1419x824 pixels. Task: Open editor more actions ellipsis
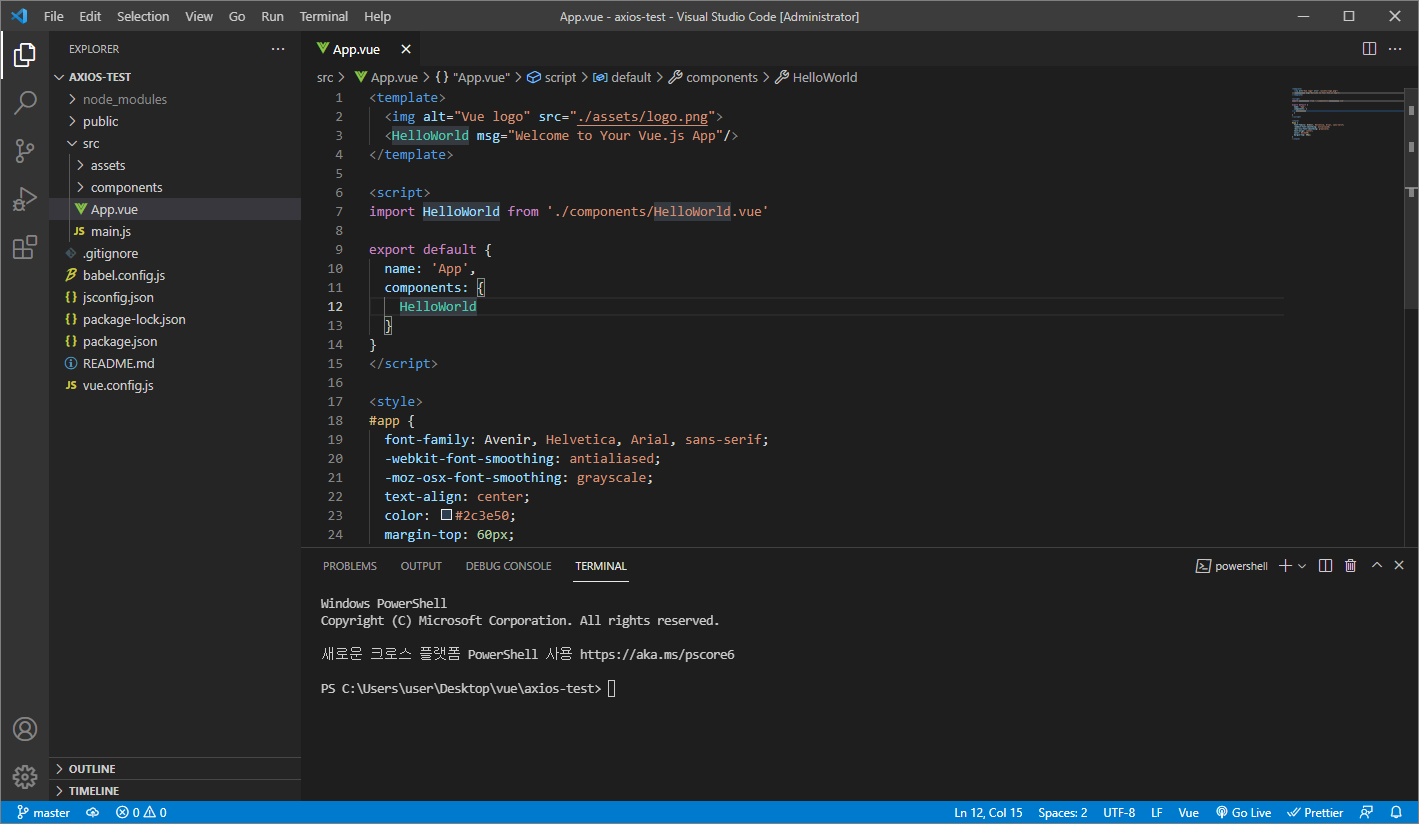tap(1396, 48)
